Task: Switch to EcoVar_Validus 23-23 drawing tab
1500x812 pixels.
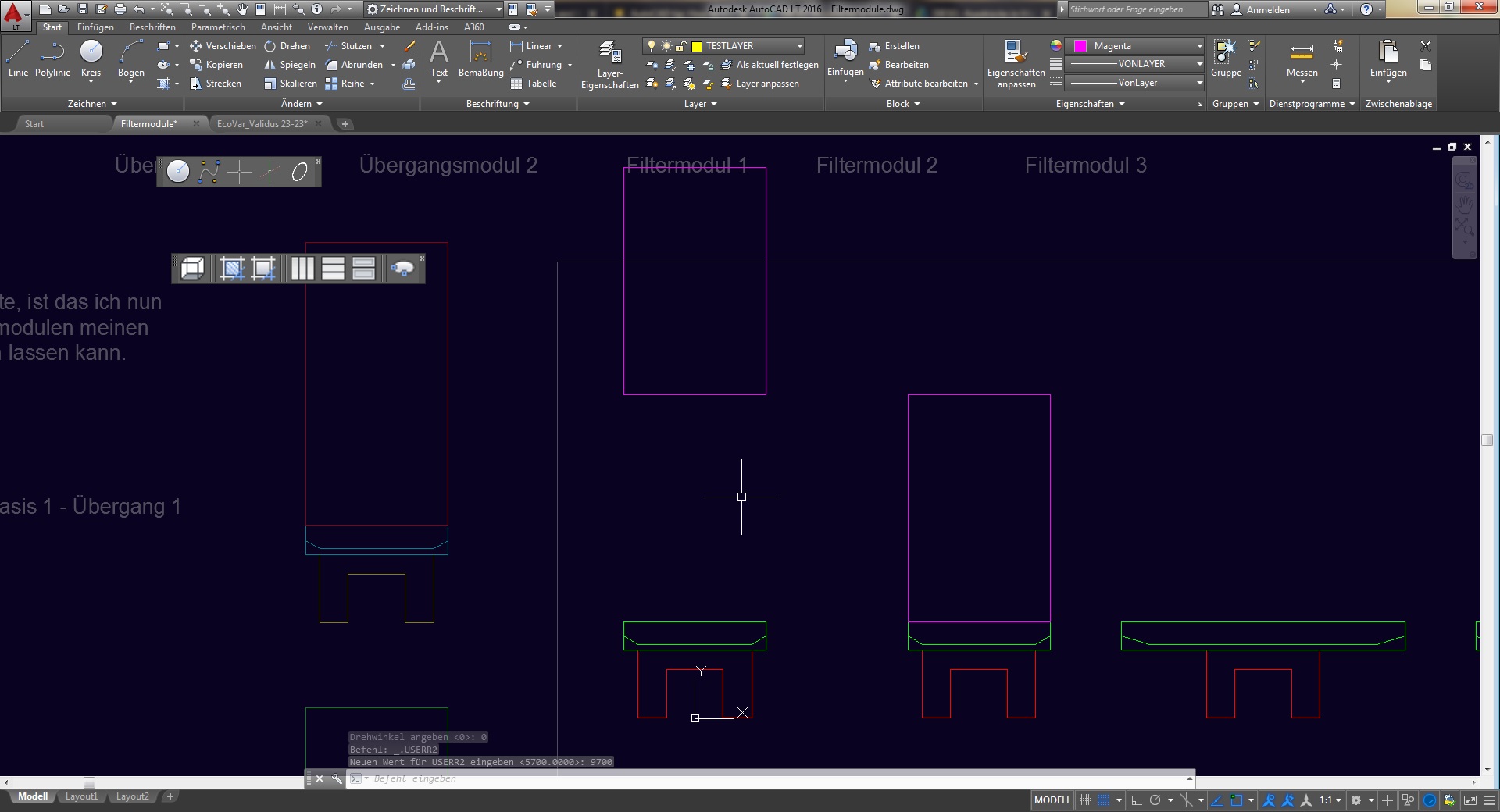Action: (262, 124)
